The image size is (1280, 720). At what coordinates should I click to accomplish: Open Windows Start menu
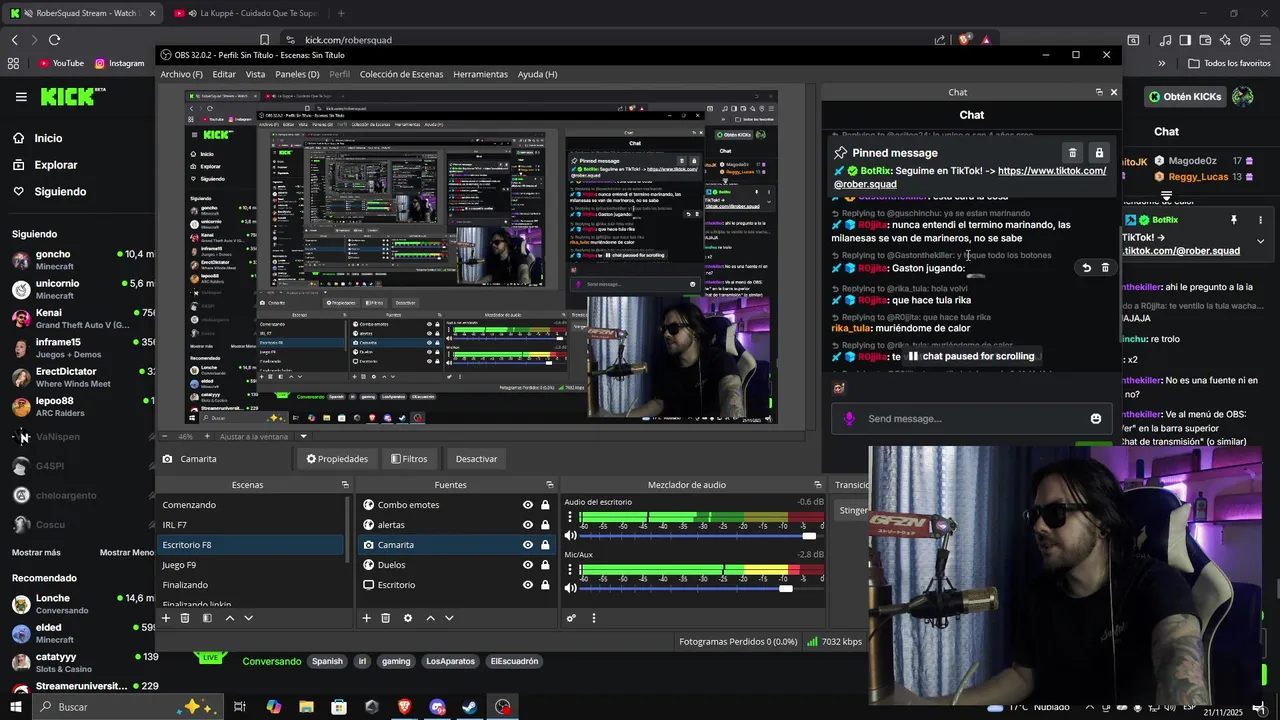tap(17, 707)
